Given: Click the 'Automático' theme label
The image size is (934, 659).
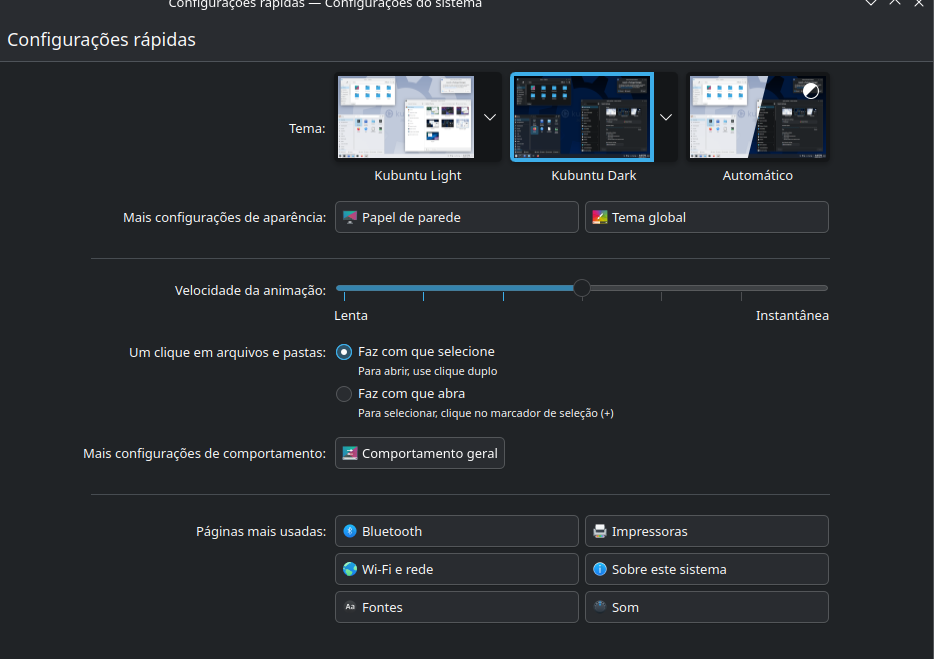Looking at the screenshot, I should [758, 175].
